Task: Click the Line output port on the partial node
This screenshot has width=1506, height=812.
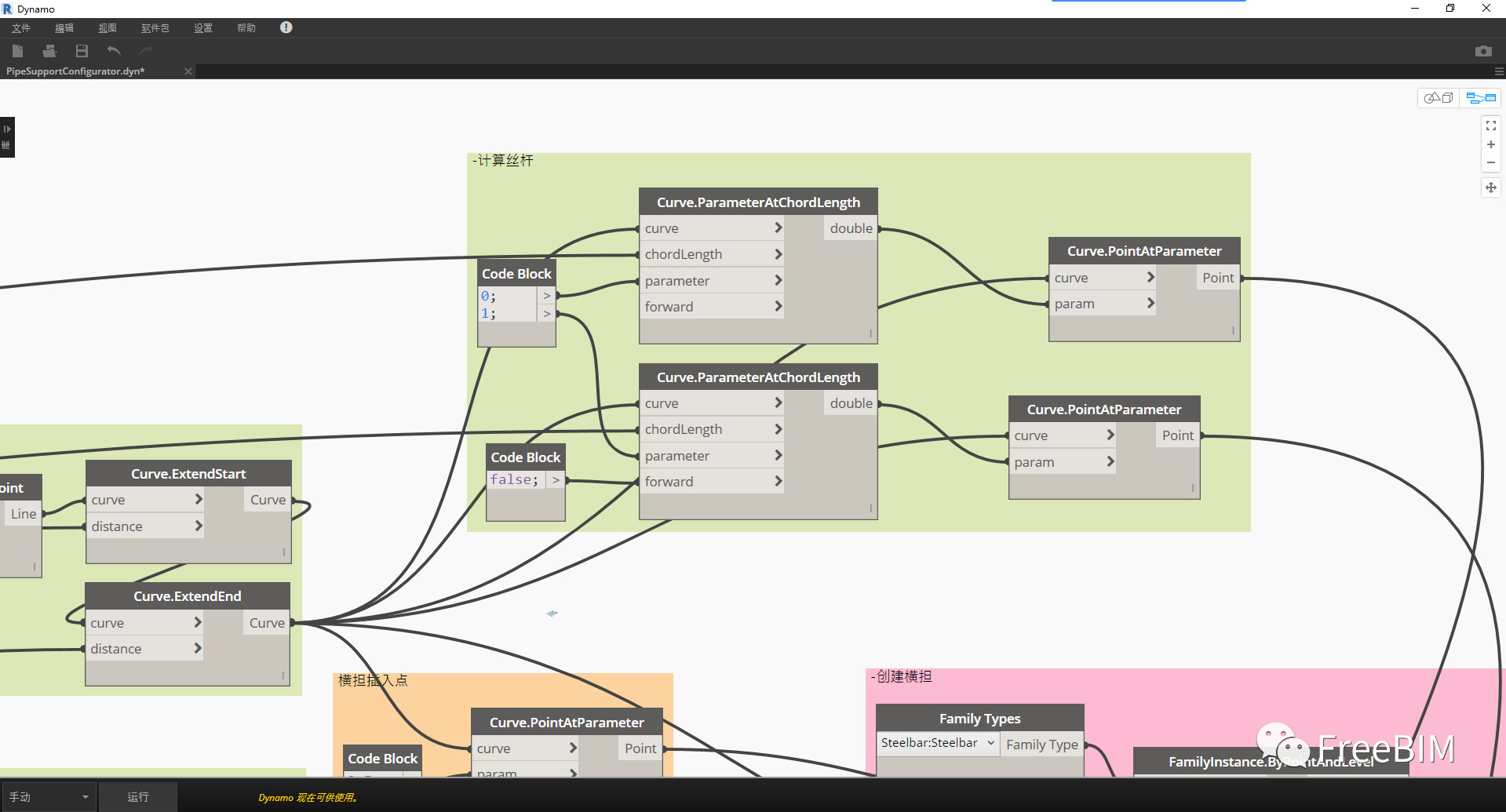Action: pos(24,514)
